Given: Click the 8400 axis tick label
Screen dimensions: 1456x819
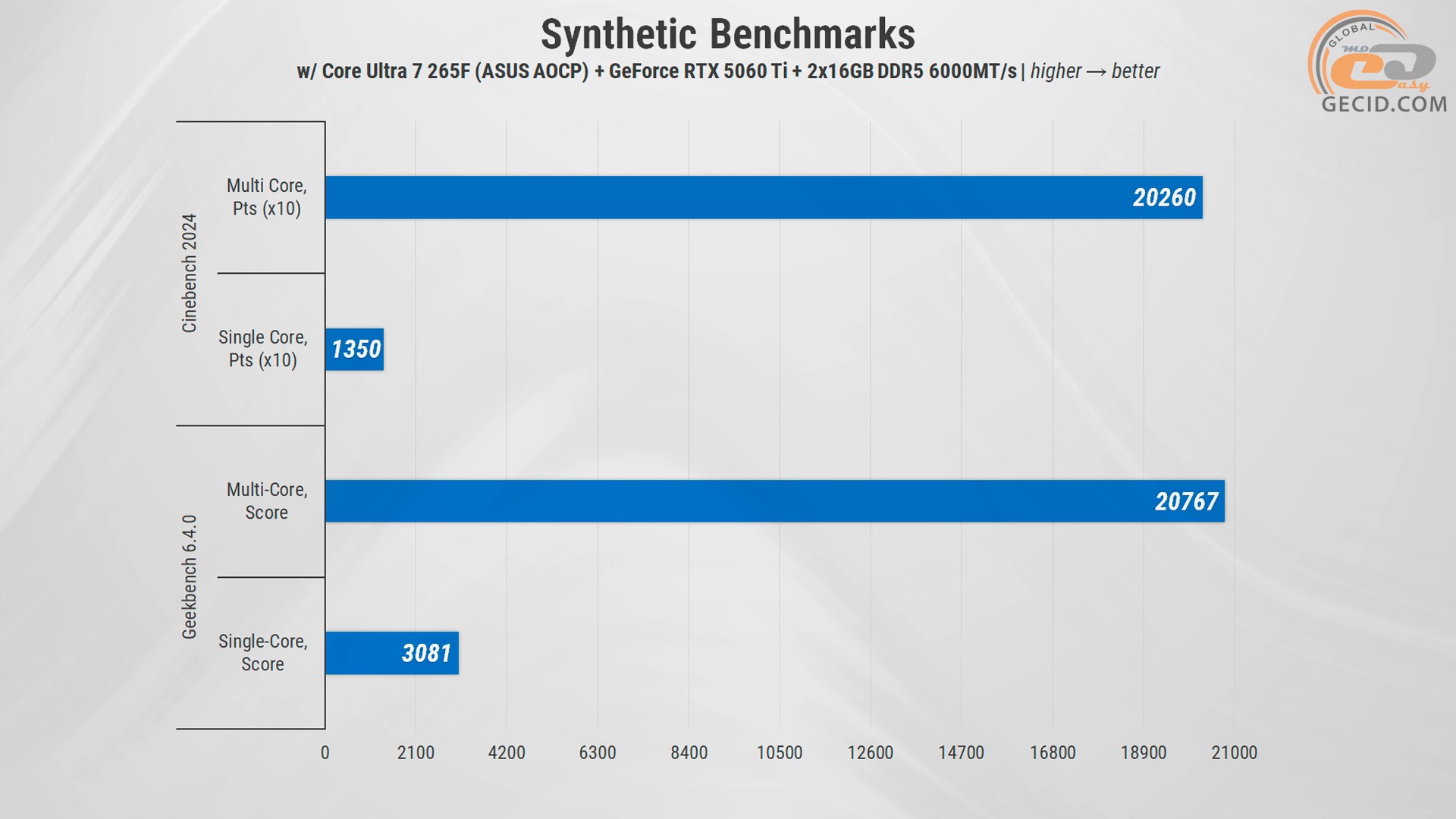Looking at the screenshot, I should [x=689, y=753].
